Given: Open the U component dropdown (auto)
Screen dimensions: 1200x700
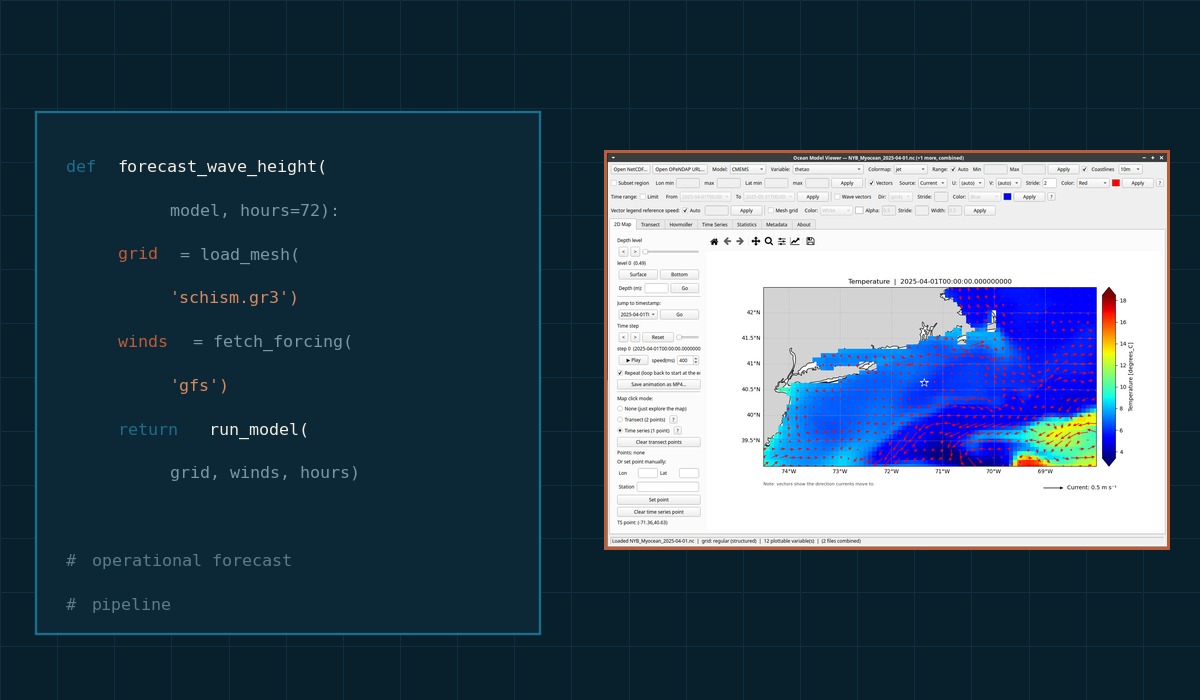Looking at the screenshot, I should pos(971,183).
